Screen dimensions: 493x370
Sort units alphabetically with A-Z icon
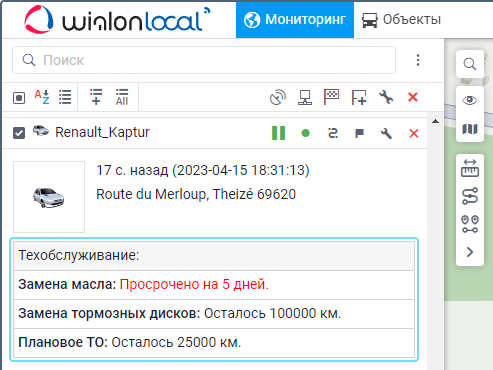coord(42,97)
